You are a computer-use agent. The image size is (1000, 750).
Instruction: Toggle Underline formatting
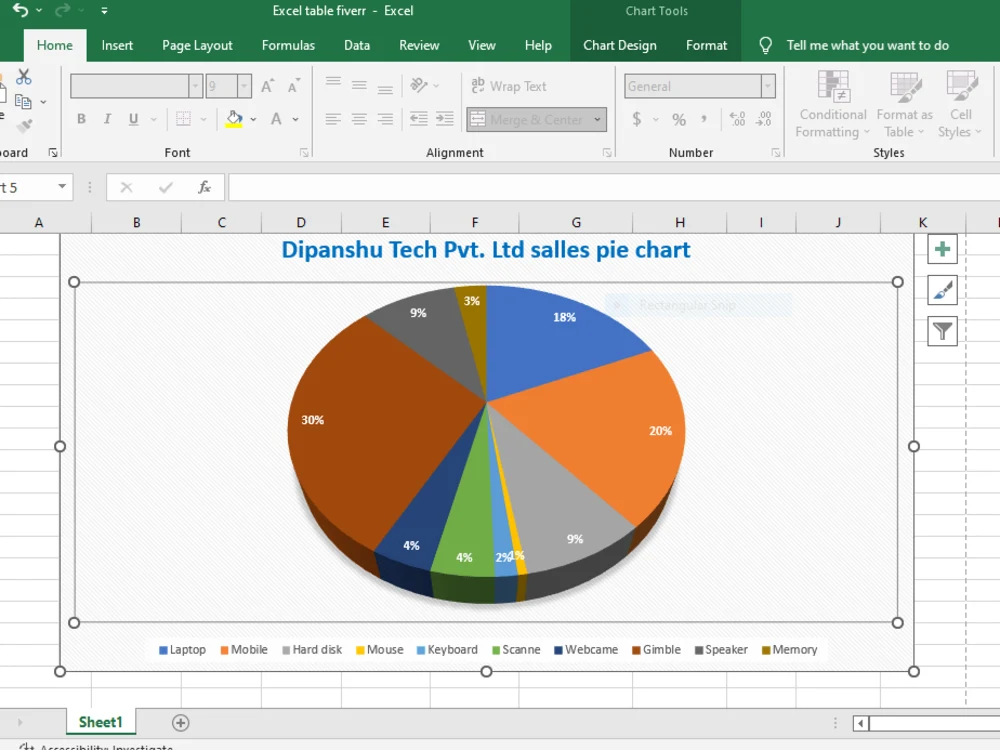point(133,119)
